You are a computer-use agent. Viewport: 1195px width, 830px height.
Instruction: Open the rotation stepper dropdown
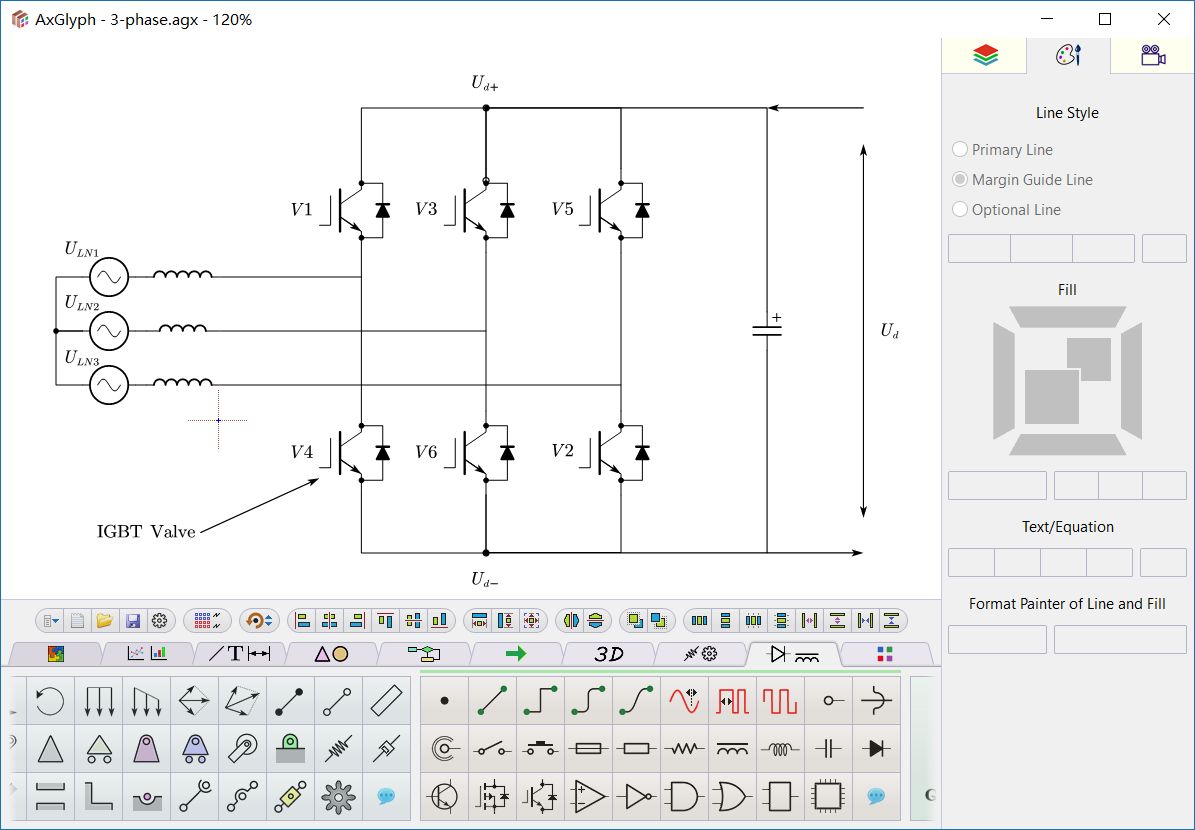click(x=268, y=618)
